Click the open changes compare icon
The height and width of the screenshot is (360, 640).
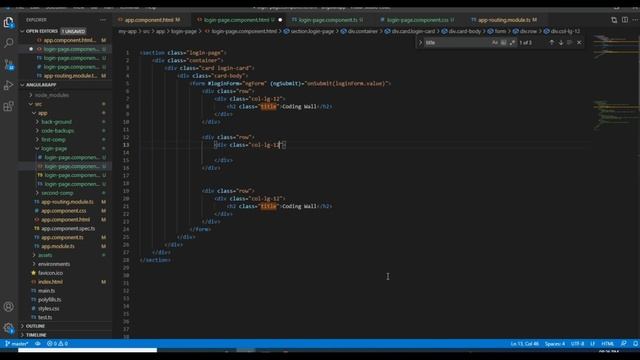614,20
